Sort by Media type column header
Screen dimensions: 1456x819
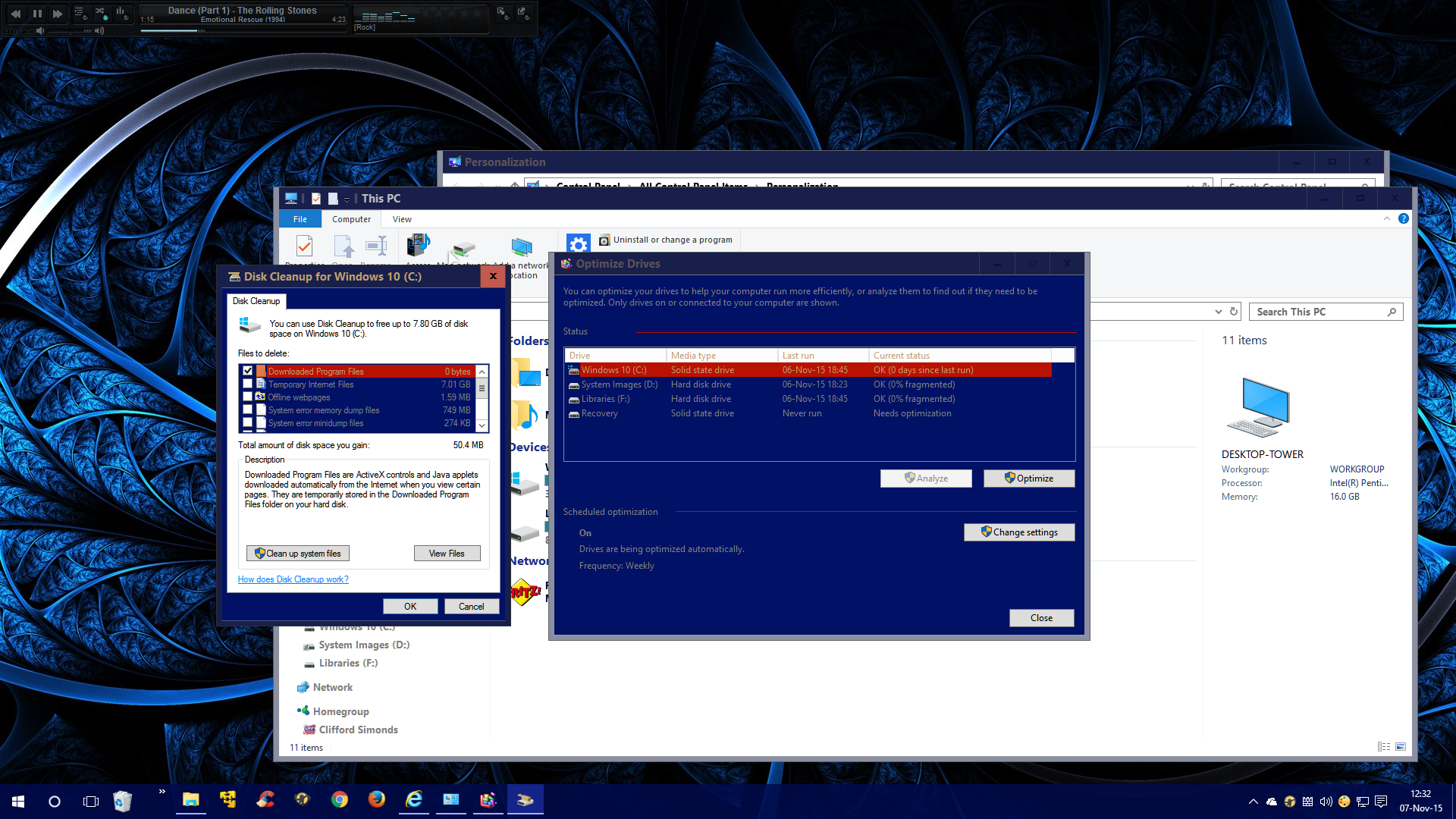tap(722, 356)
